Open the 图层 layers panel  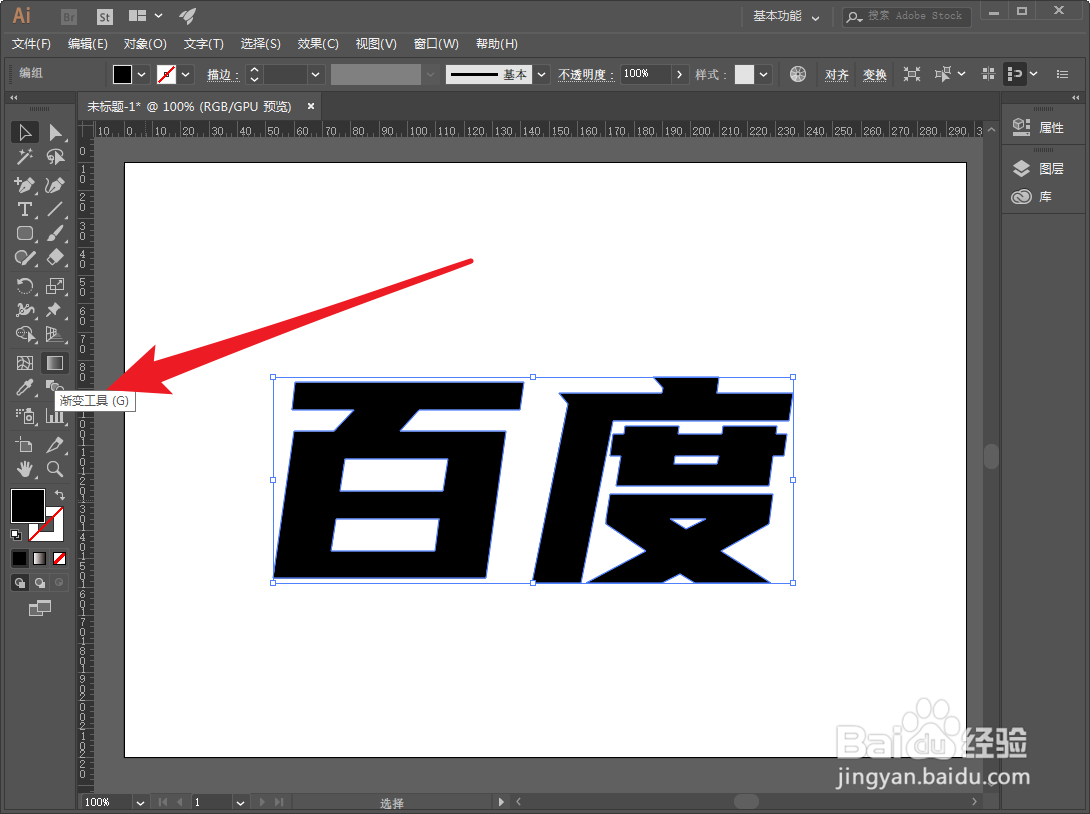pos(1039,168)
